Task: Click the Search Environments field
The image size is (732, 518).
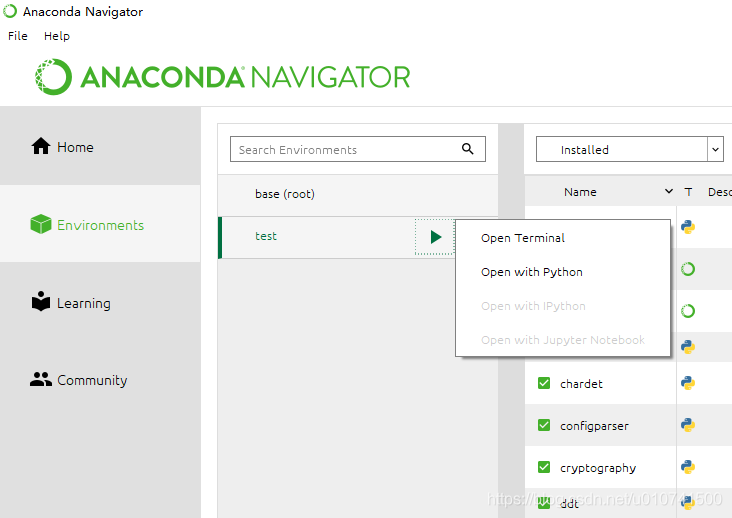Action: (358, 149)
